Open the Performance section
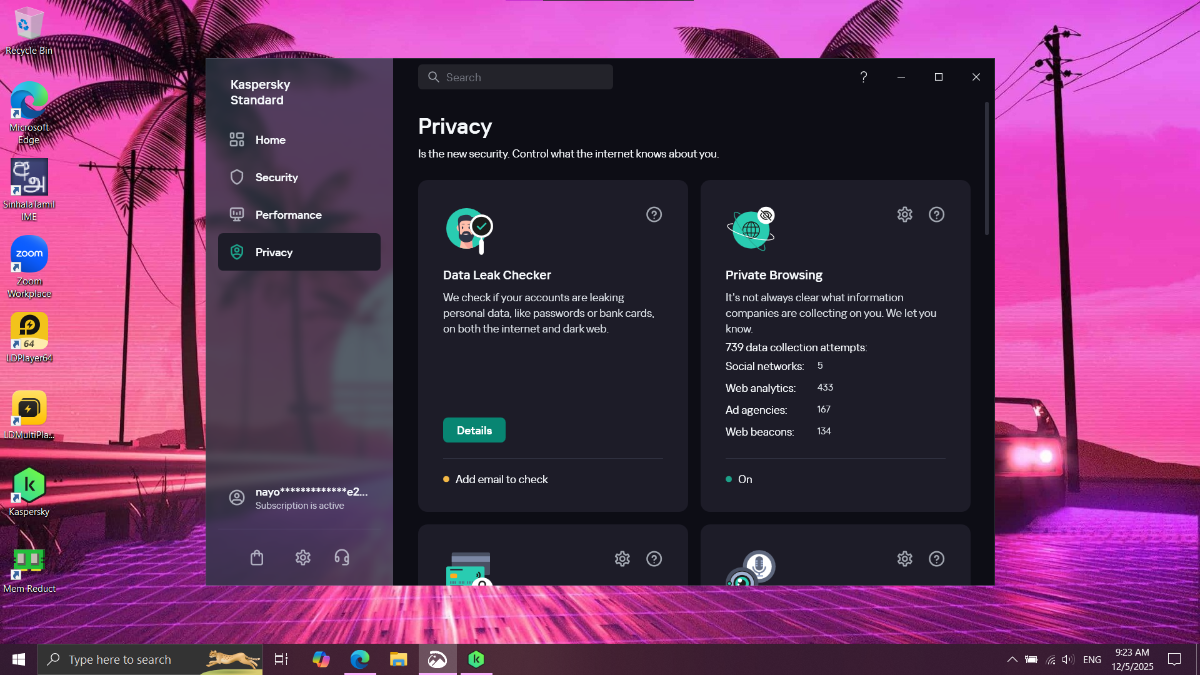Viewport: 1200px width, 675px height. point(299,215)
